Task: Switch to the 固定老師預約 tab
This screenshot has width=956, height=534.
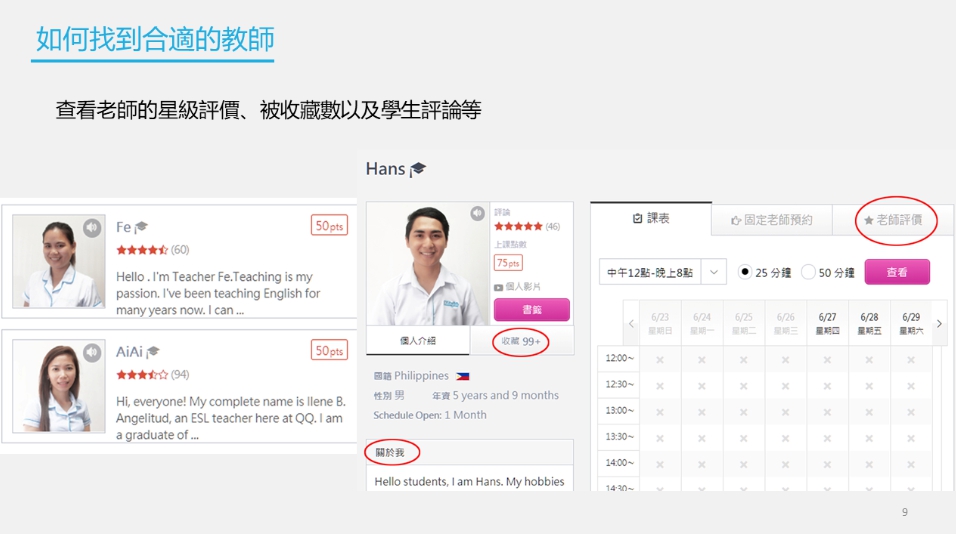Action: [771, 220]
